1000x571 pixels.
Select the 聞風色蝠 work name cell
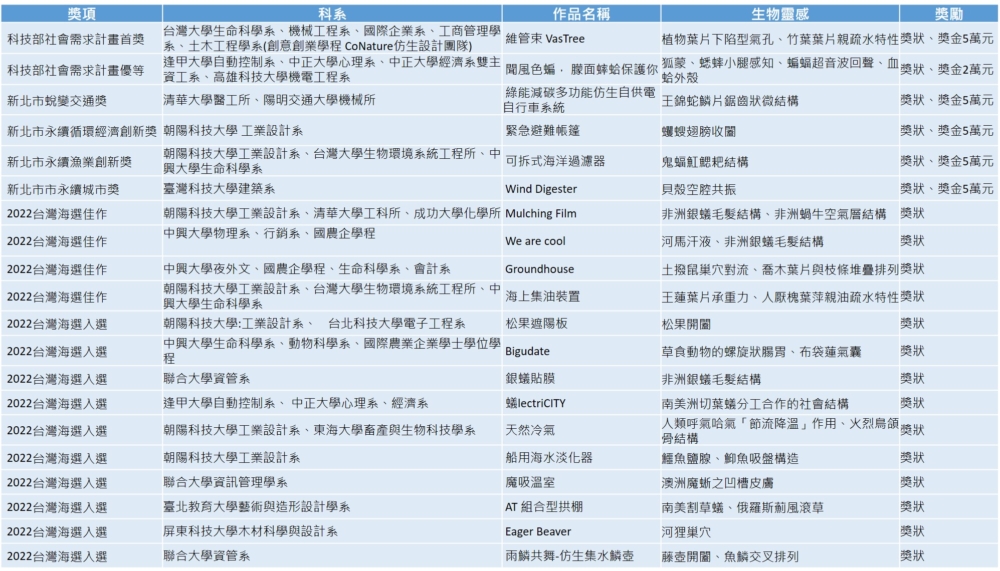[x=581, y=70]
